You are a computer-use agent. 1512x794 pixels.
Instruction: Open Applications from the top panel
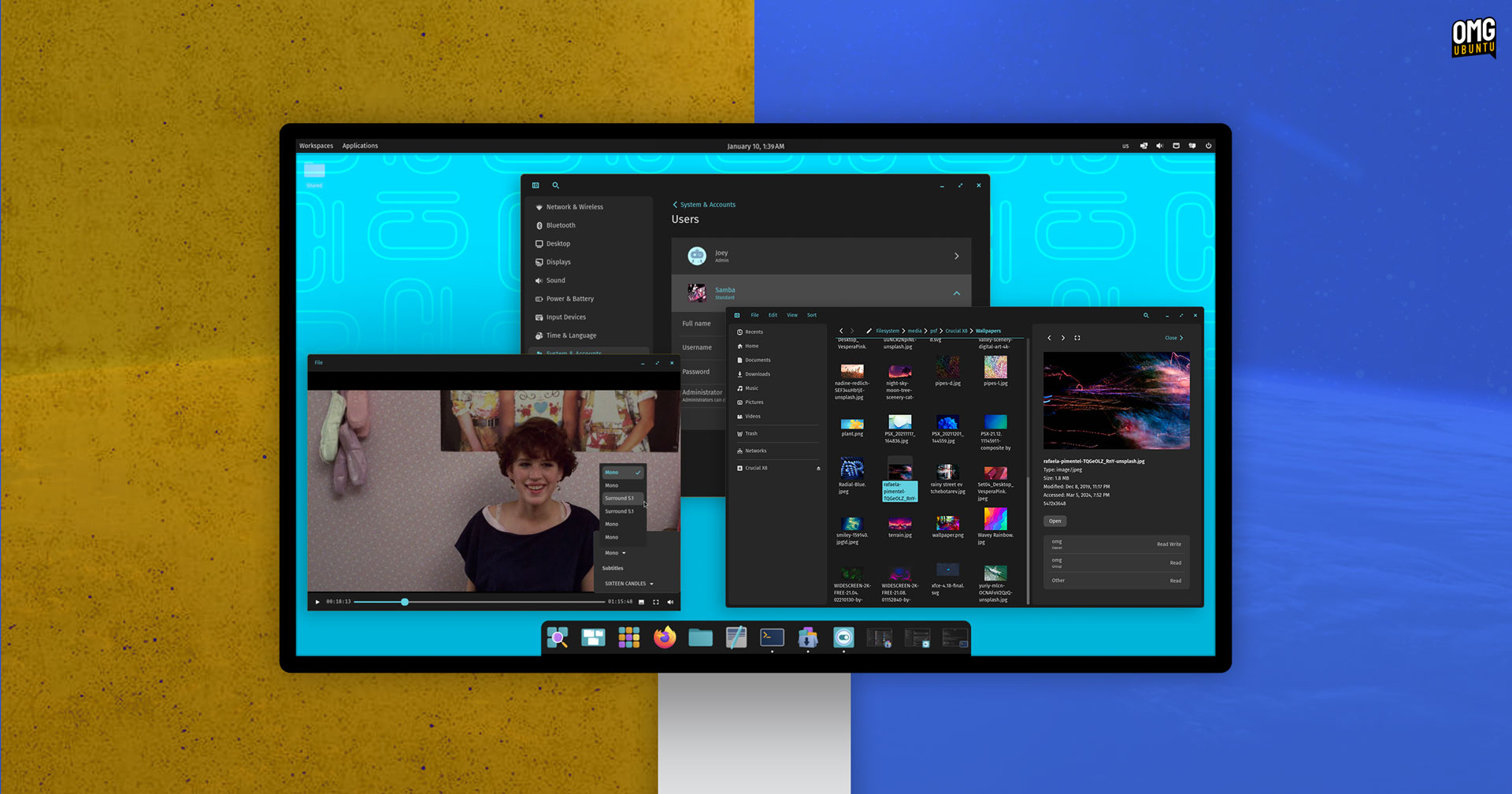click(360, 146)
